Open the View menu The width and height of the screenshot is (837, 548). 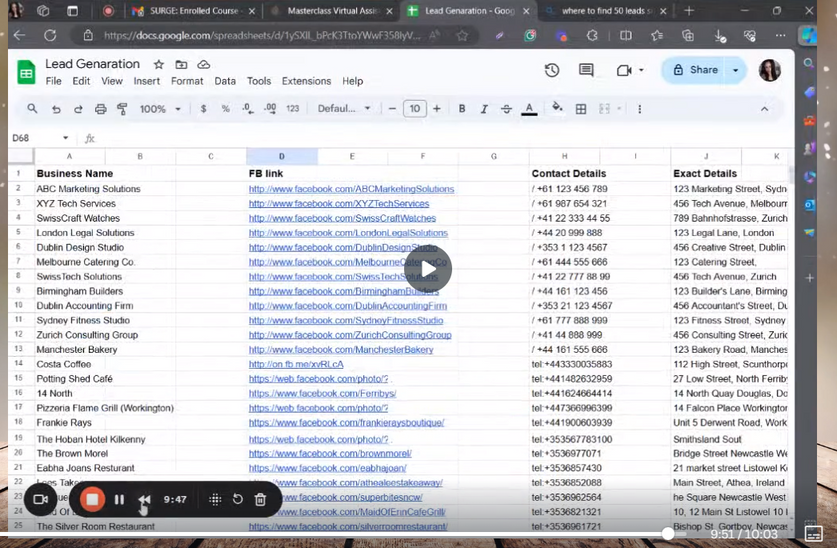pos(112,81)
